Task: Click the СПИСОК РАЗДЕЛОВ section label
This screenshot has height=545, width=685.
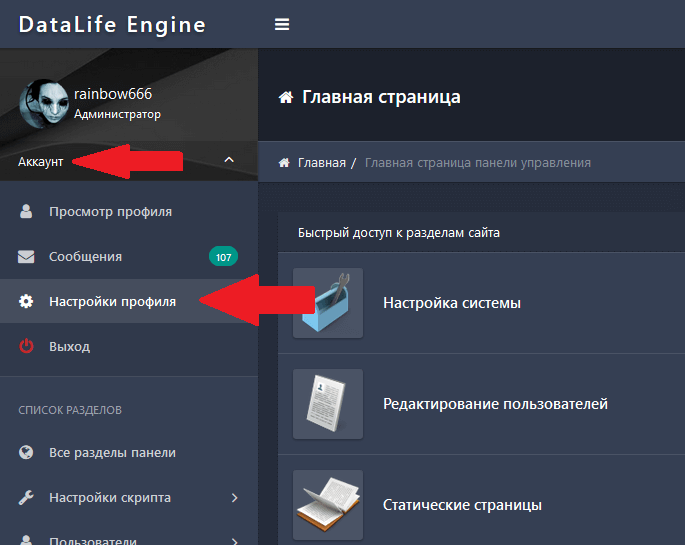Action: [70, 410]
